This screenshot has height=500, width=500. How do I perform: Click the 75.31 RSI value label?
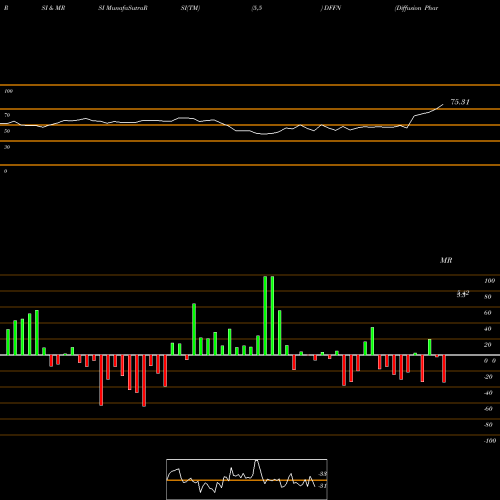click(x=460, y=102)
